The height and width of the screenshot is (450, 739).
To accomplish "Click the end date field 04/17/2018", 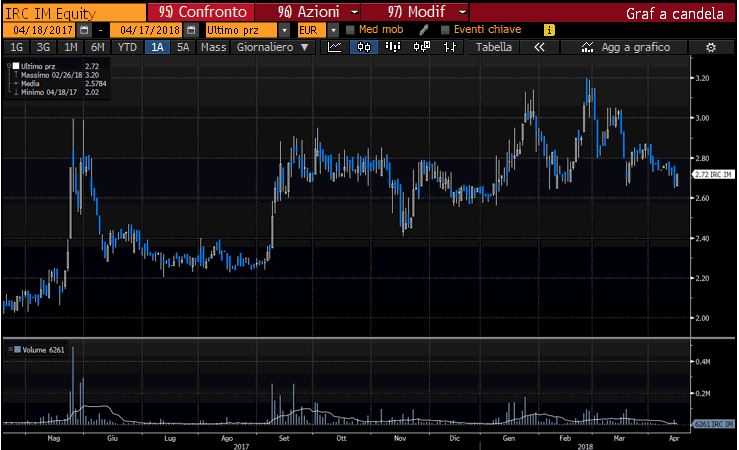I will [147, 30].
